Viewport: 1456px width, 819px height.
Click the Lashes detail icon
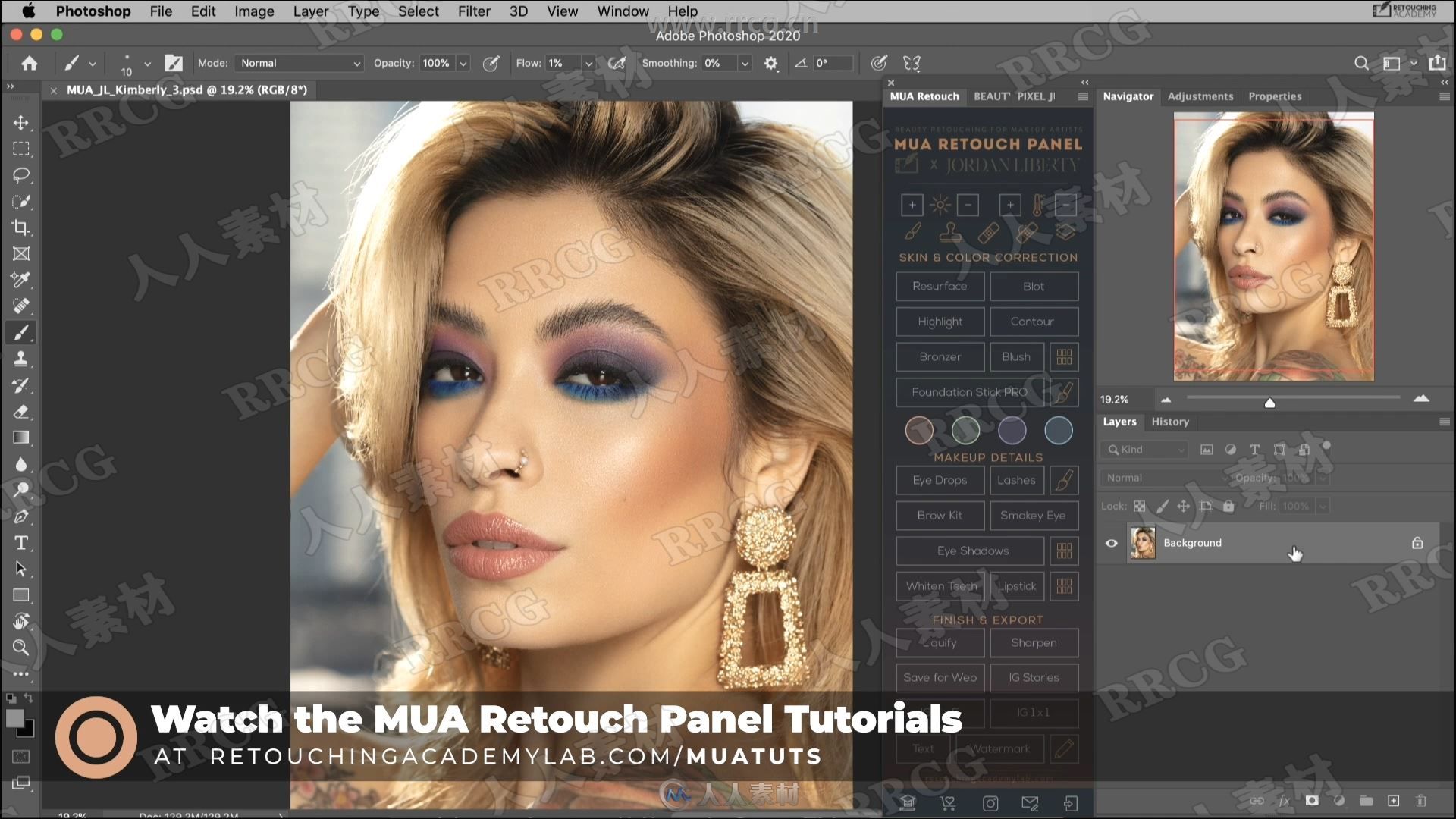tap(1016, 480)
